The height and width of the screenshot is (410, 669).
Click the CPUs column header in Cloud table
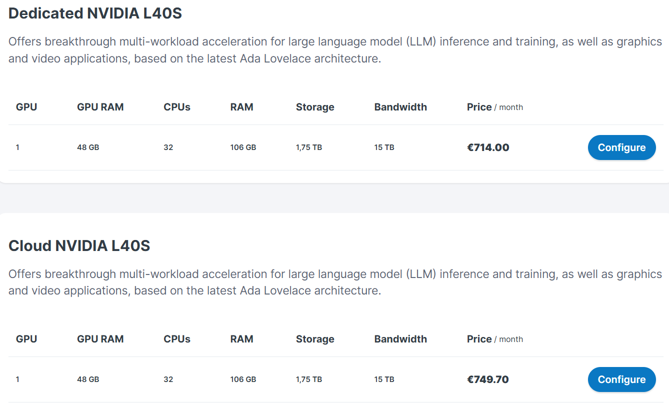[x=177, y=339]
